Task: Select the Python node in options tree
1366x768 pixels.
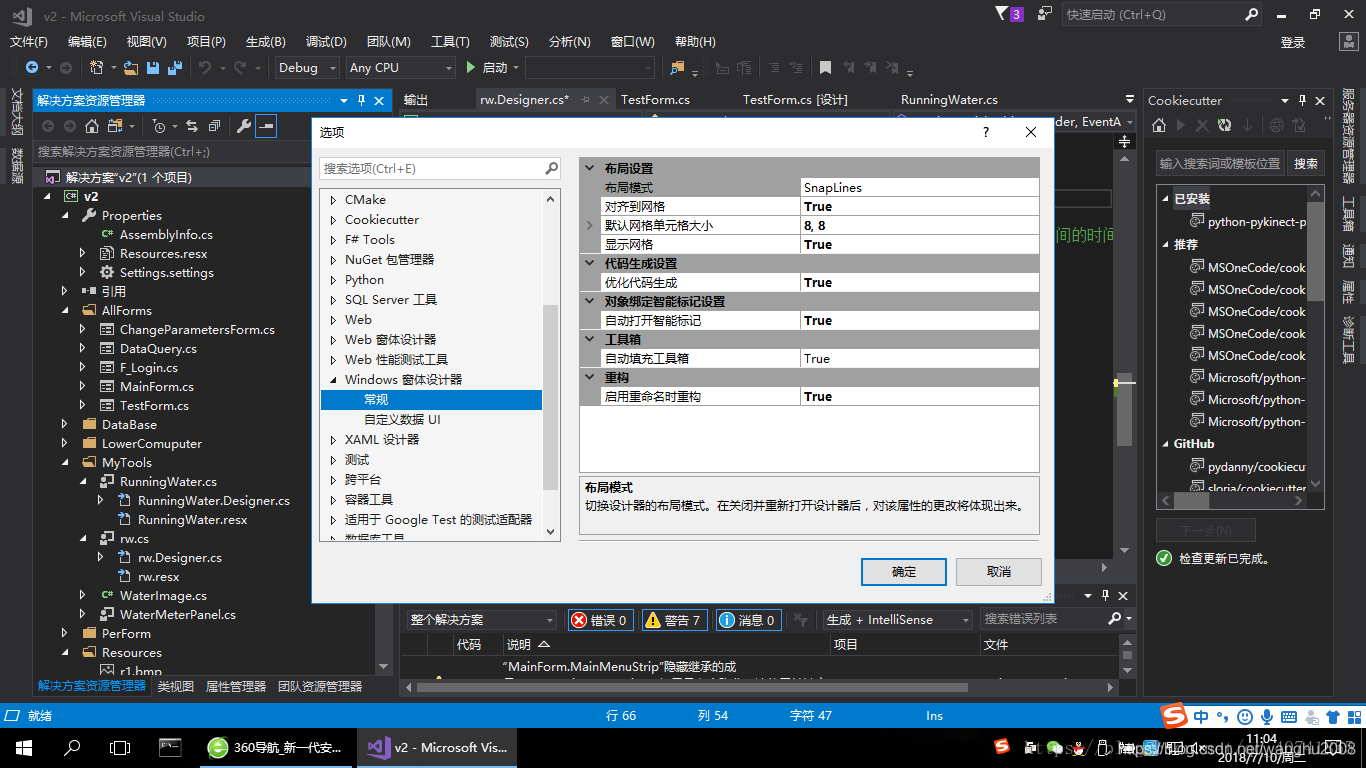Action: [x=364, y=280]
